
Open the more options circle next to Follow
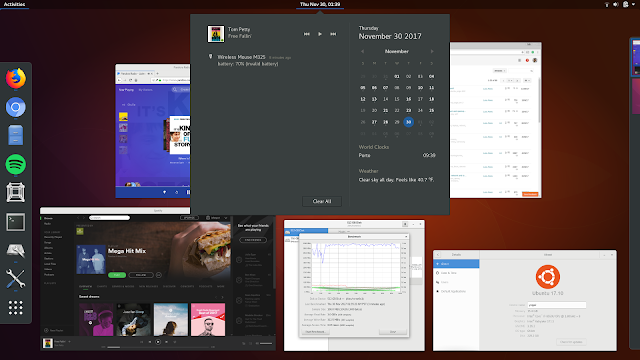(x=159, y=275)
